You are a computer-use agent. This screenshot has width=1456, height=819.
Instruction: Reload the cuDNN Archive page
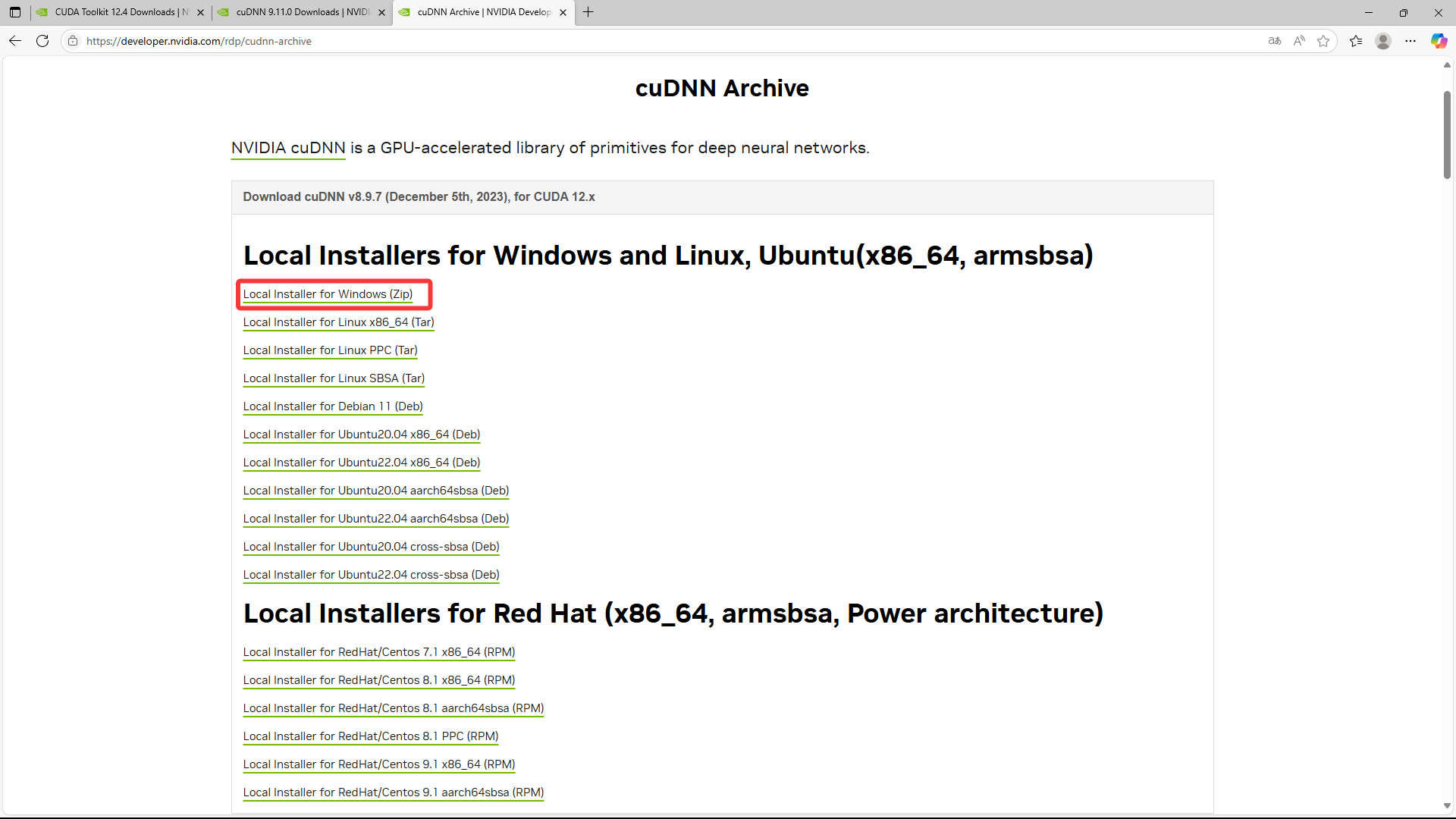click(42, 41)
